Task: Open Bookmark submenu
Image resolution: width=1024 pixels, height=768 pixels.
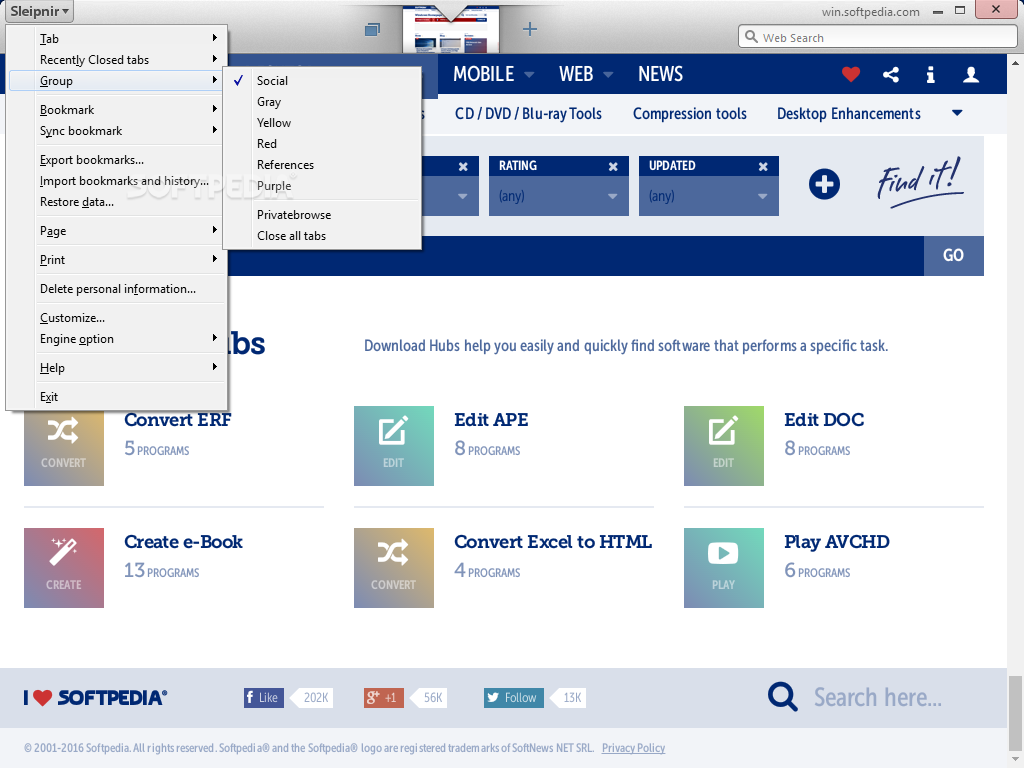Action: [x=118, y=110]
